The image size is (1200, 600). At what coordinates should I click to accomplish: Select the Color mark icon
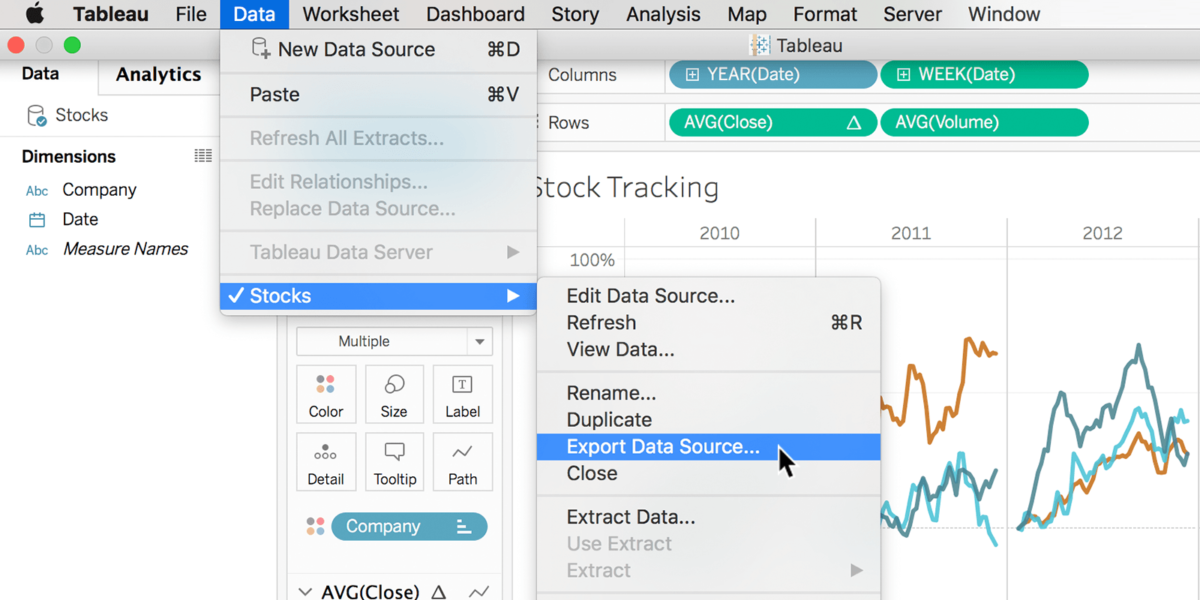(x=326, y=394)
